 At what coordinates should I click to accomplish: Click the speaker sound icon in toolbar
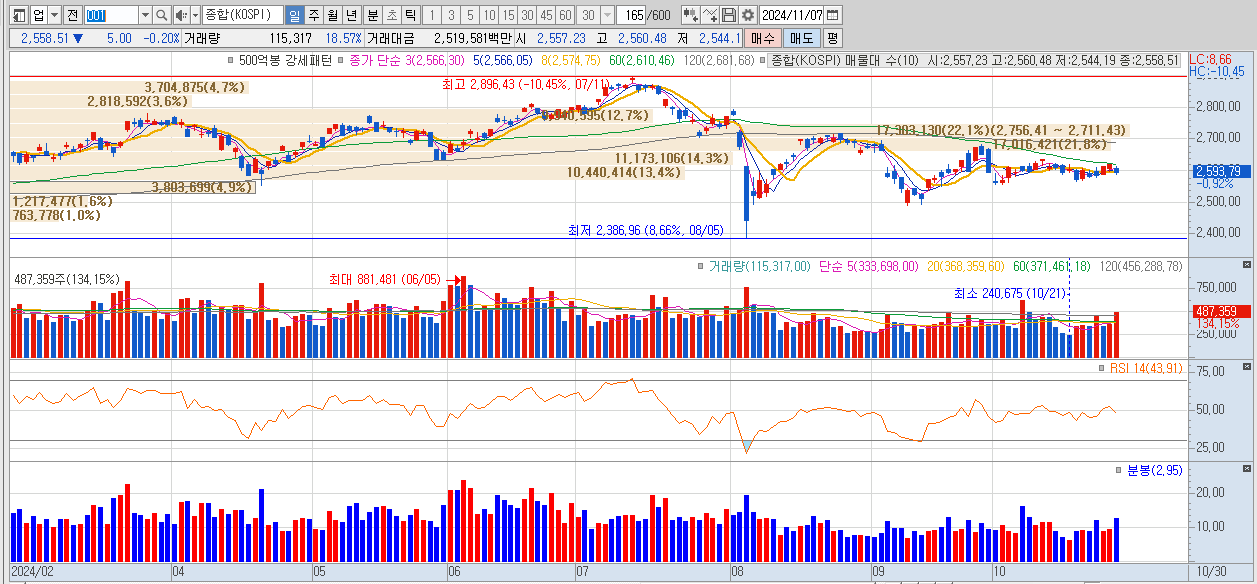coord(181,15)
